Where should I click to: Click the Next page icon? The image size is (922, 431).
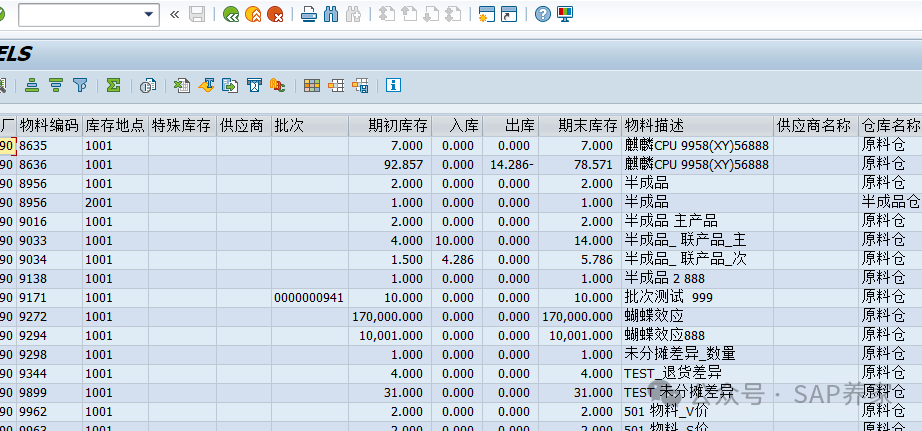point(431,14)
